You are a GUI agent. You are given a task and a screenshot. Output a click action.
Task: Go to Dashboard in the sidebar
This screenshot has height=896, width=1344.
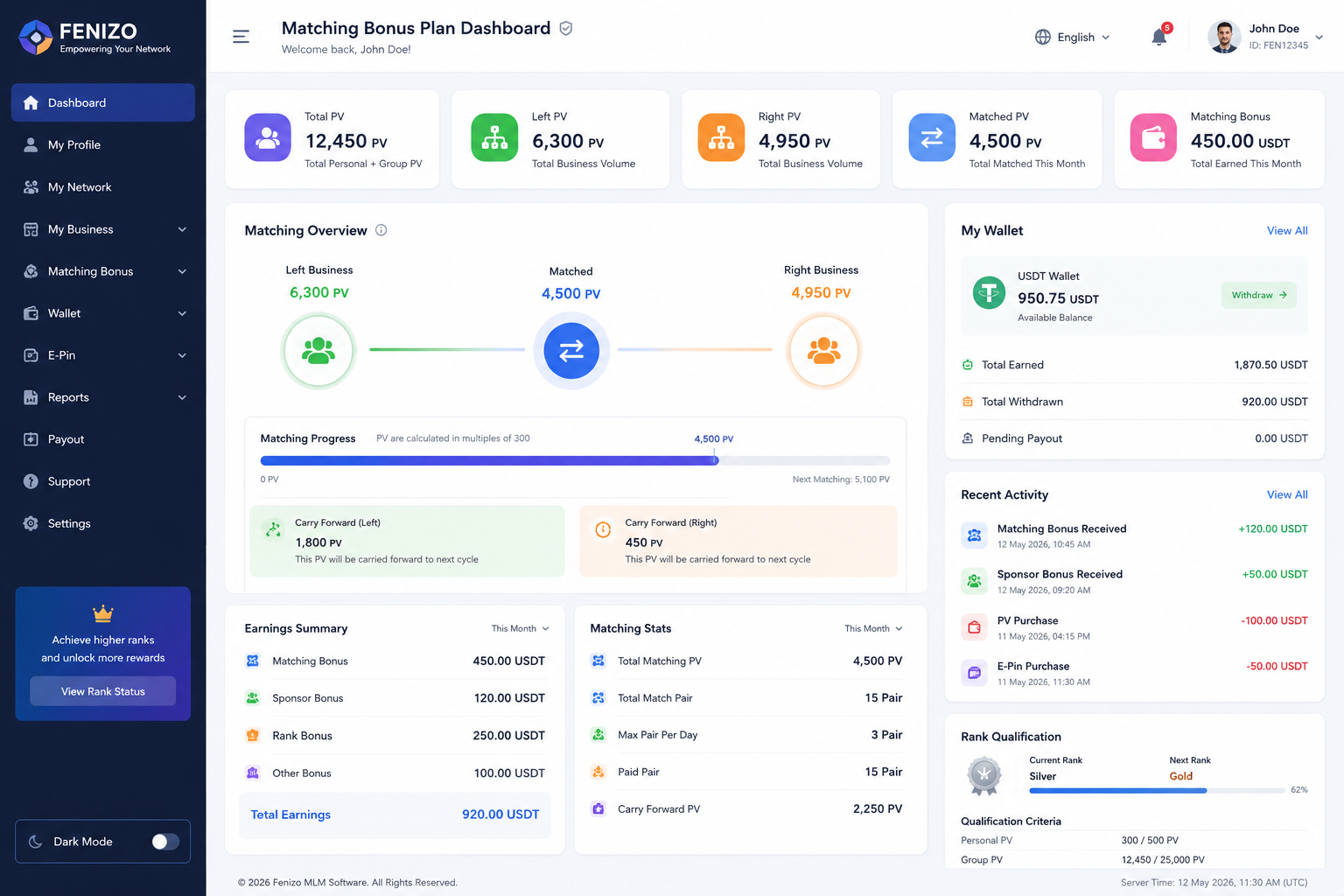(103, 102)
